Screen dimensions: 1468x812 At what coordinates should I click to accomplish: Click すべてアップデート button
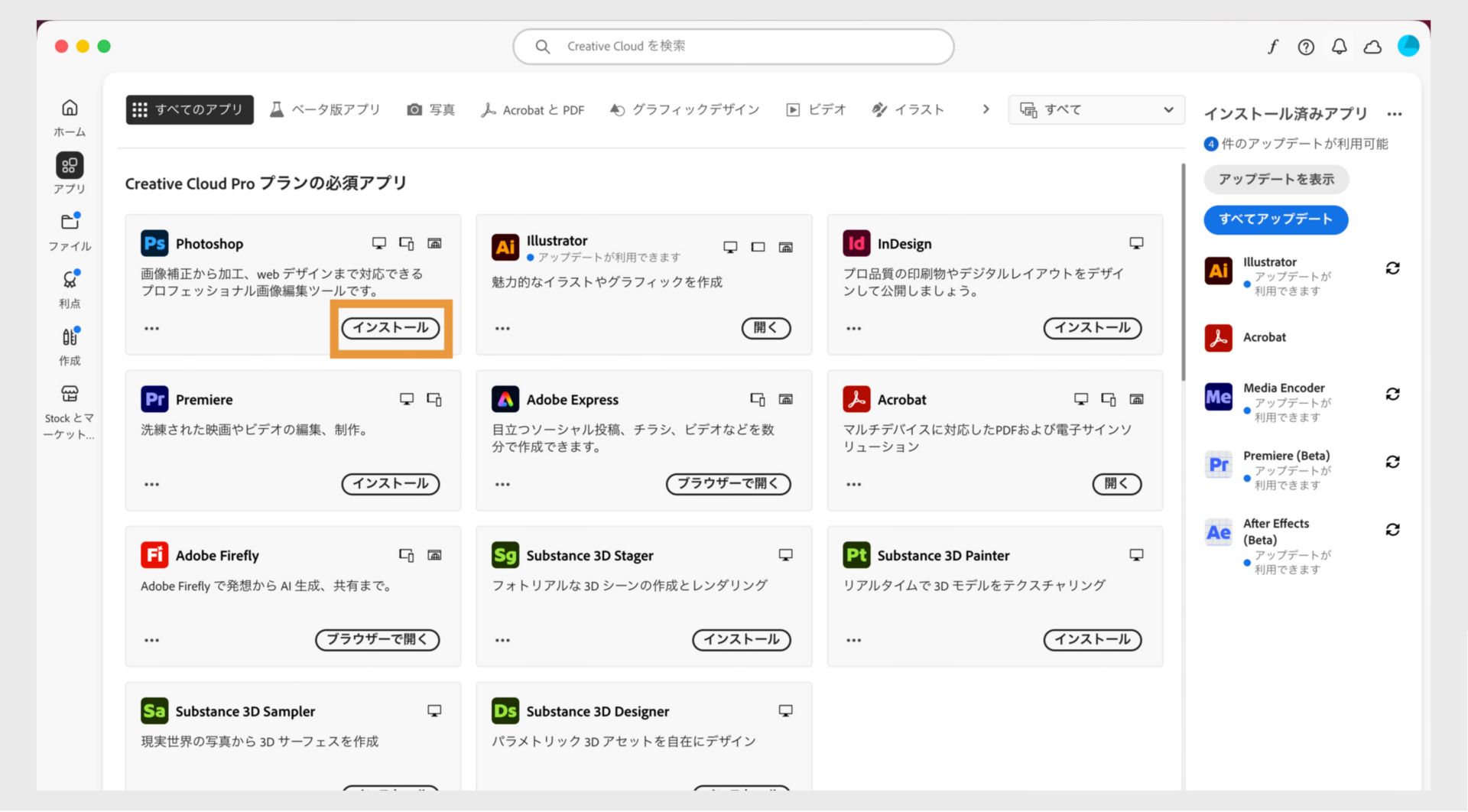tap(1276, 219)
